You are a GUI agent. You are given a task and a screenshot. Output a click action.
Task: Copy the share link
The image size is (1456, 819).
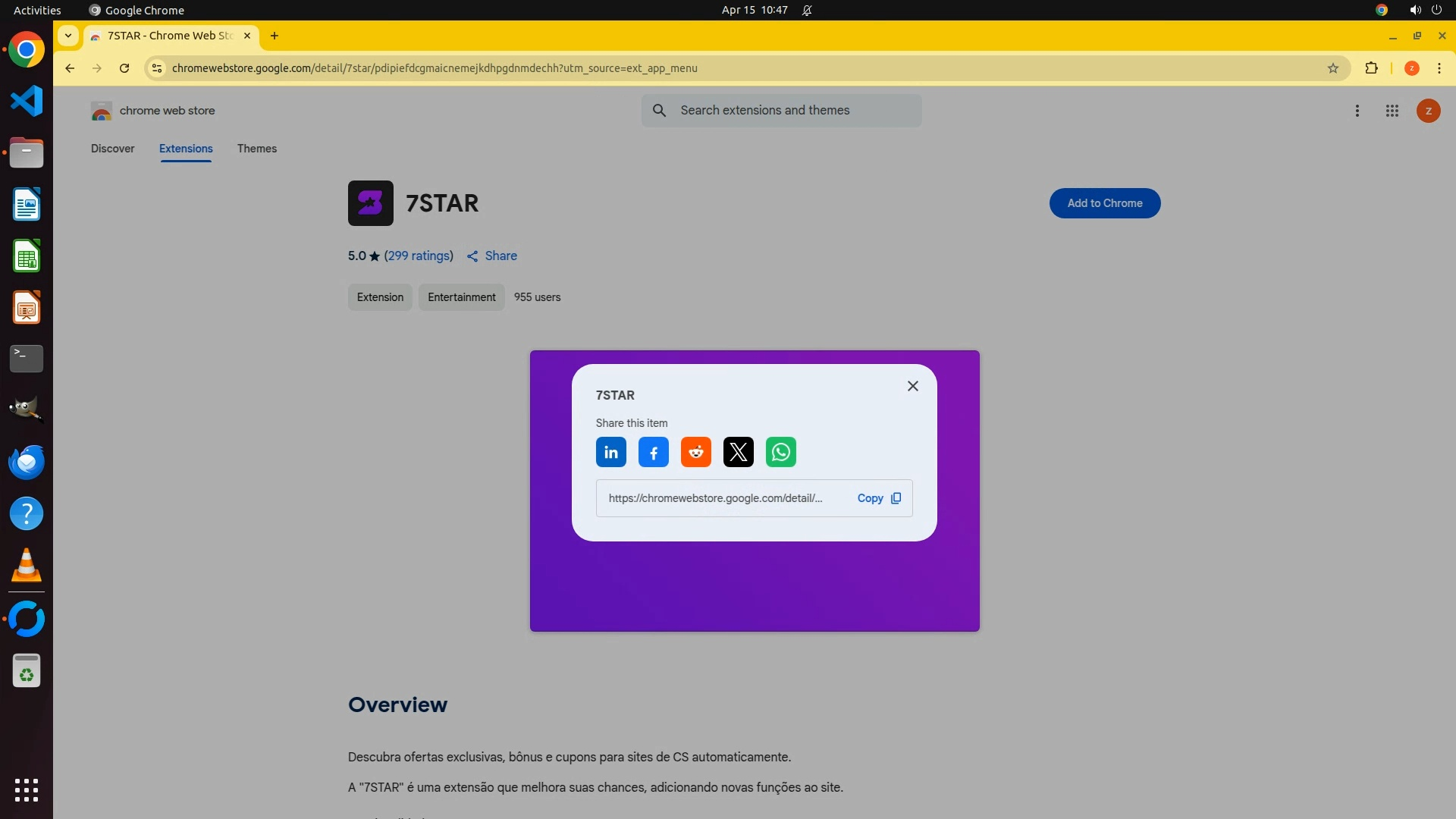tap(879, 498)
